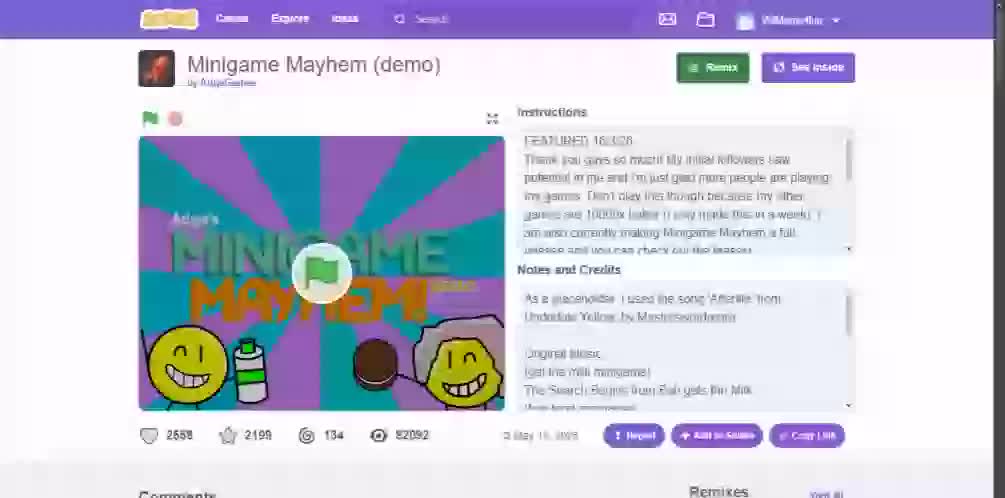This screenshot has height=498, width=1005.
Task: Click the remix count spiral icon
Action: (306, 436)
